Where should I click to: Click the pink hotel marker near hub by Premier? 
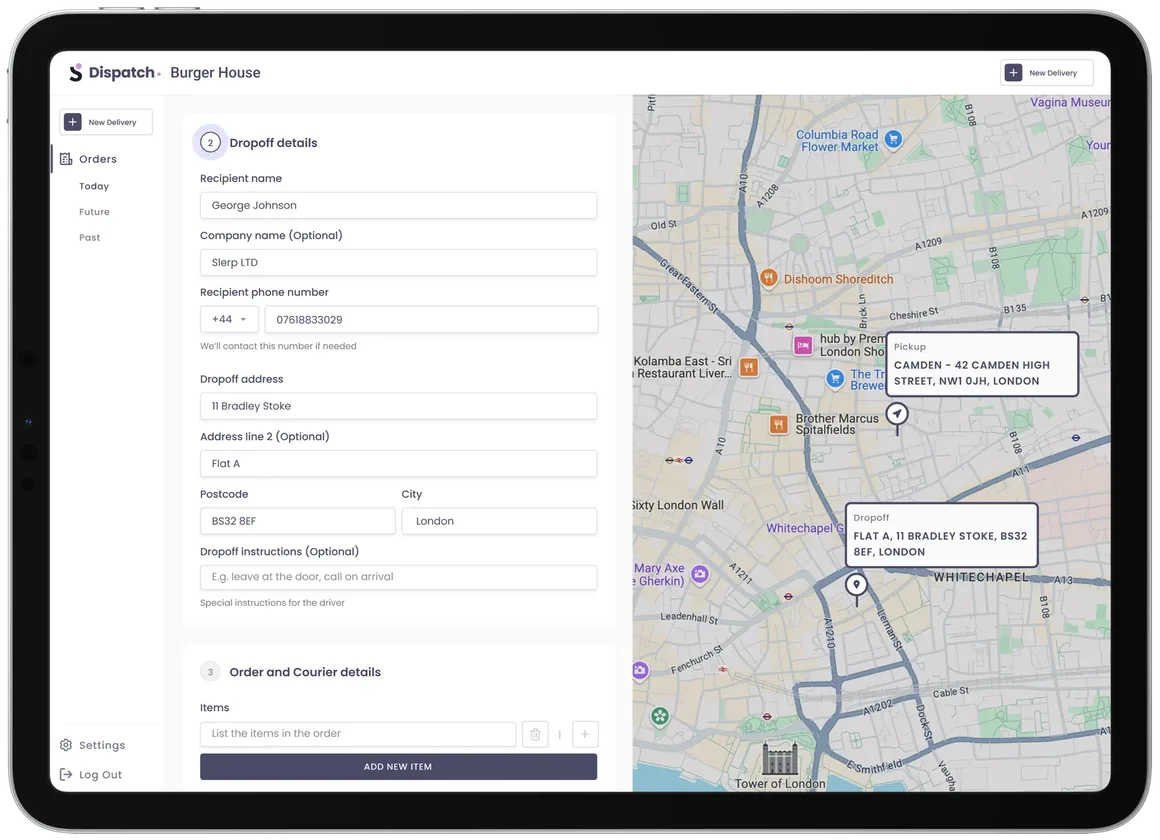click(x=803, y=346)
